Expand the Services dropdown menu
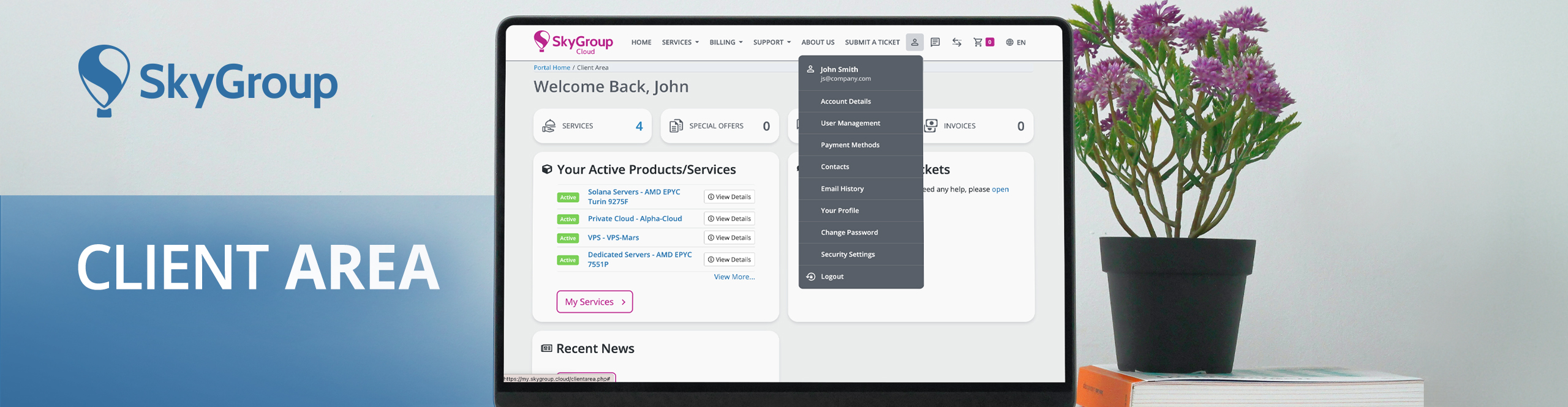The width and height of the screenshot is (1568, 407). pos(680,42)
